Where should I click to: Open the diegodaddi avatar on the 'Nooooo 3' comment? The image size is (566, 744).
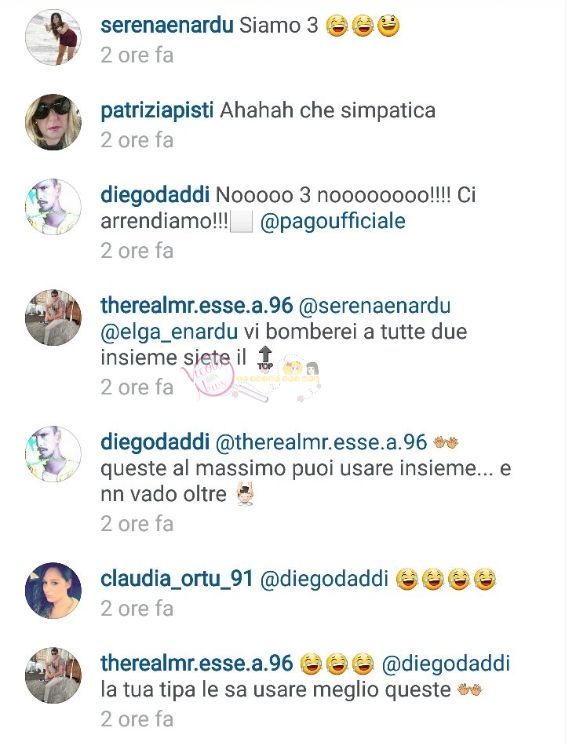[x=53, y=207]
